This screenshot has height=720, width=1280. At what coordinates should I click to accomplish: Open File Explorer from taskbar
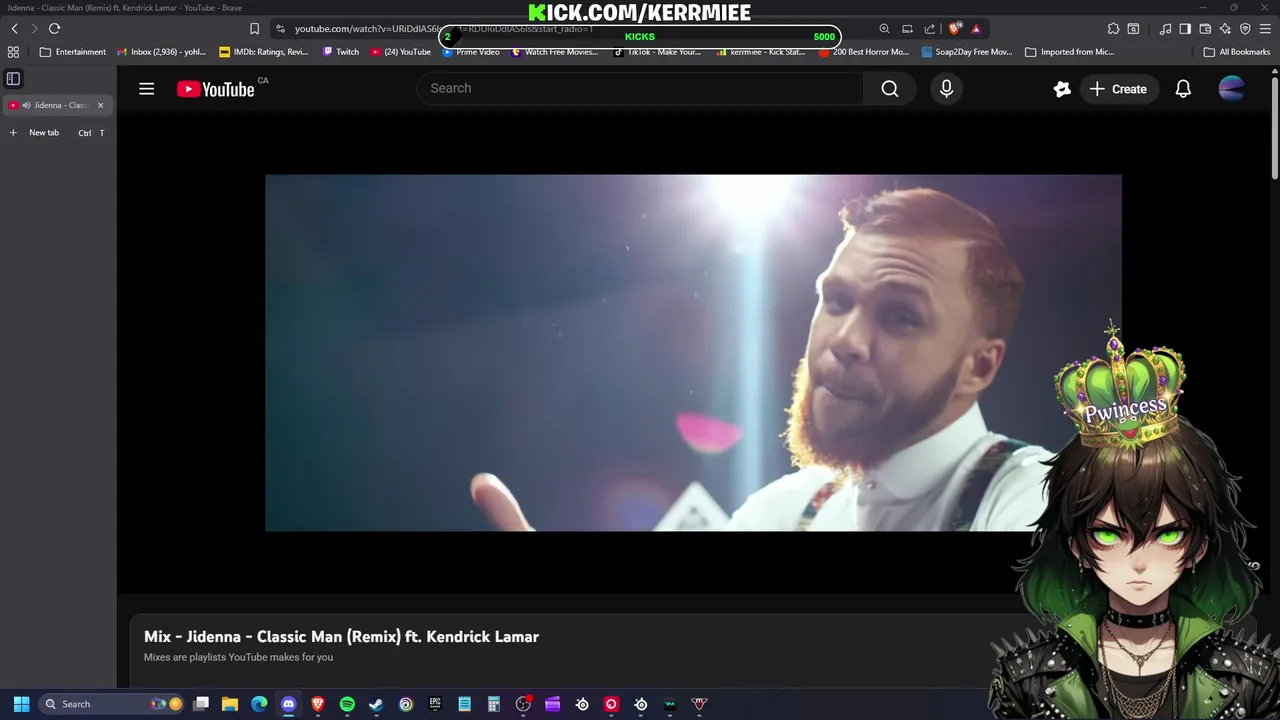click(230, 704)
